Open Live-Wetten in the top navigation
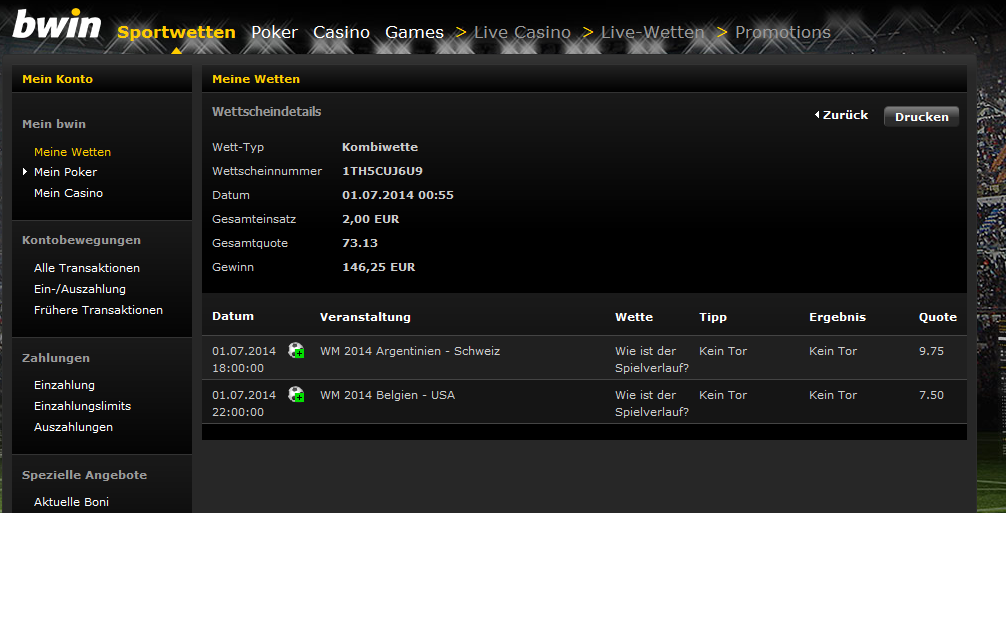The height and width of the screenshot is (630, 1006). [x=652, y=32]
